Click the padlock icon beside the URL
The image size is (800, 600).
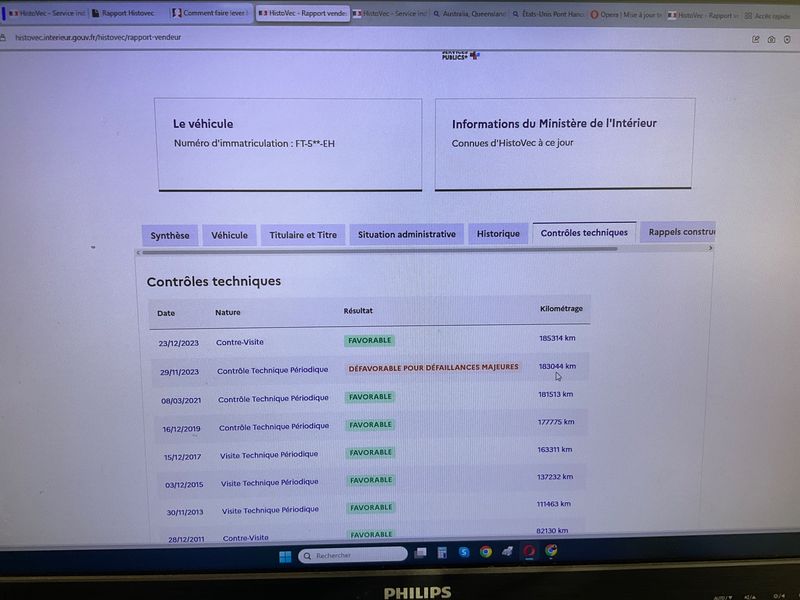tap(3, 37)
